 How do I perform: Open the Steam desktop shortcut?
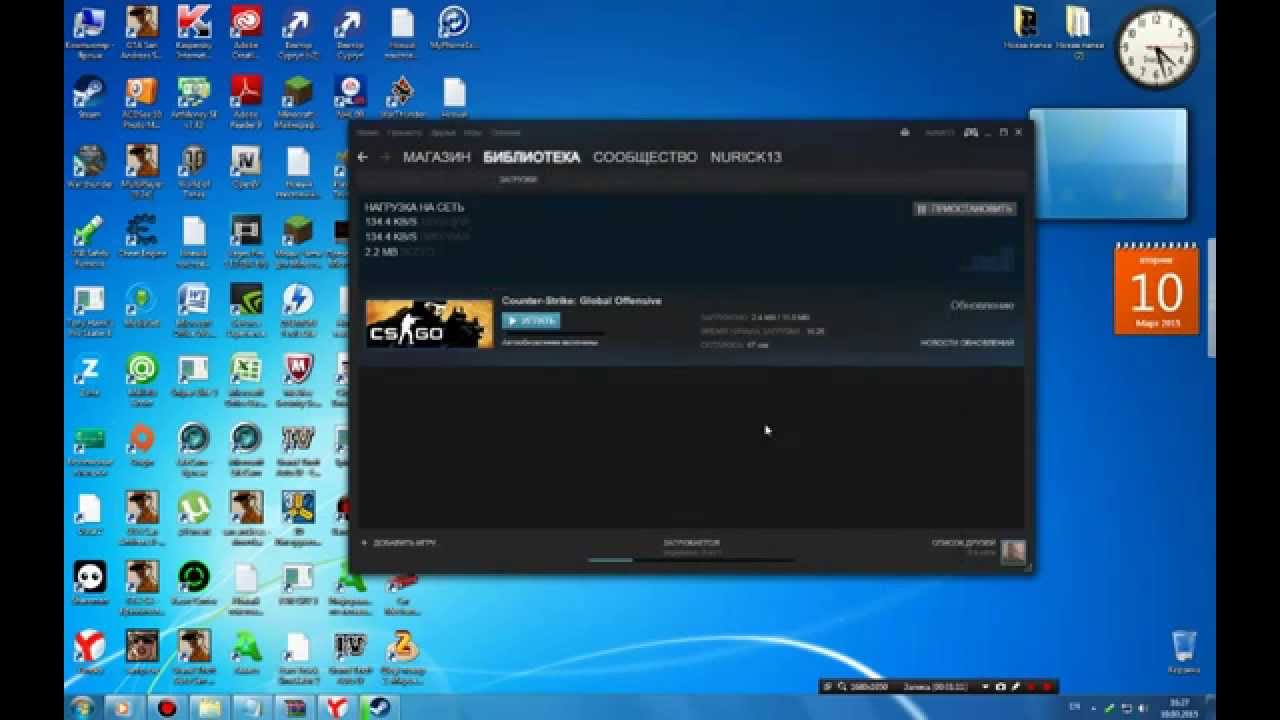89,98
